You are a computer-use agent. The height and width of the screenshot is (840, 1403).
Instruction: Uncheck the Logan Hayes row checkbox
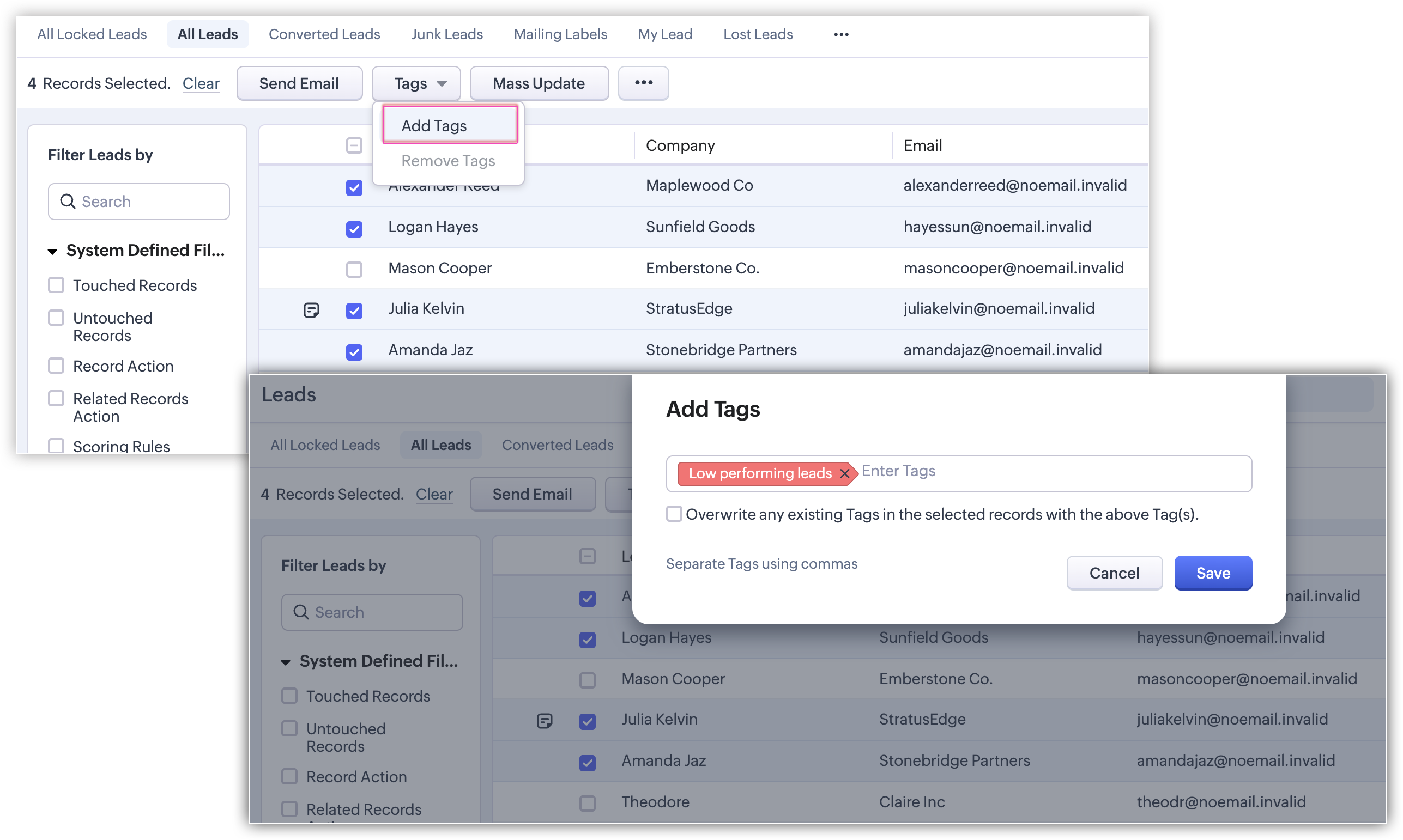[354, 229]
